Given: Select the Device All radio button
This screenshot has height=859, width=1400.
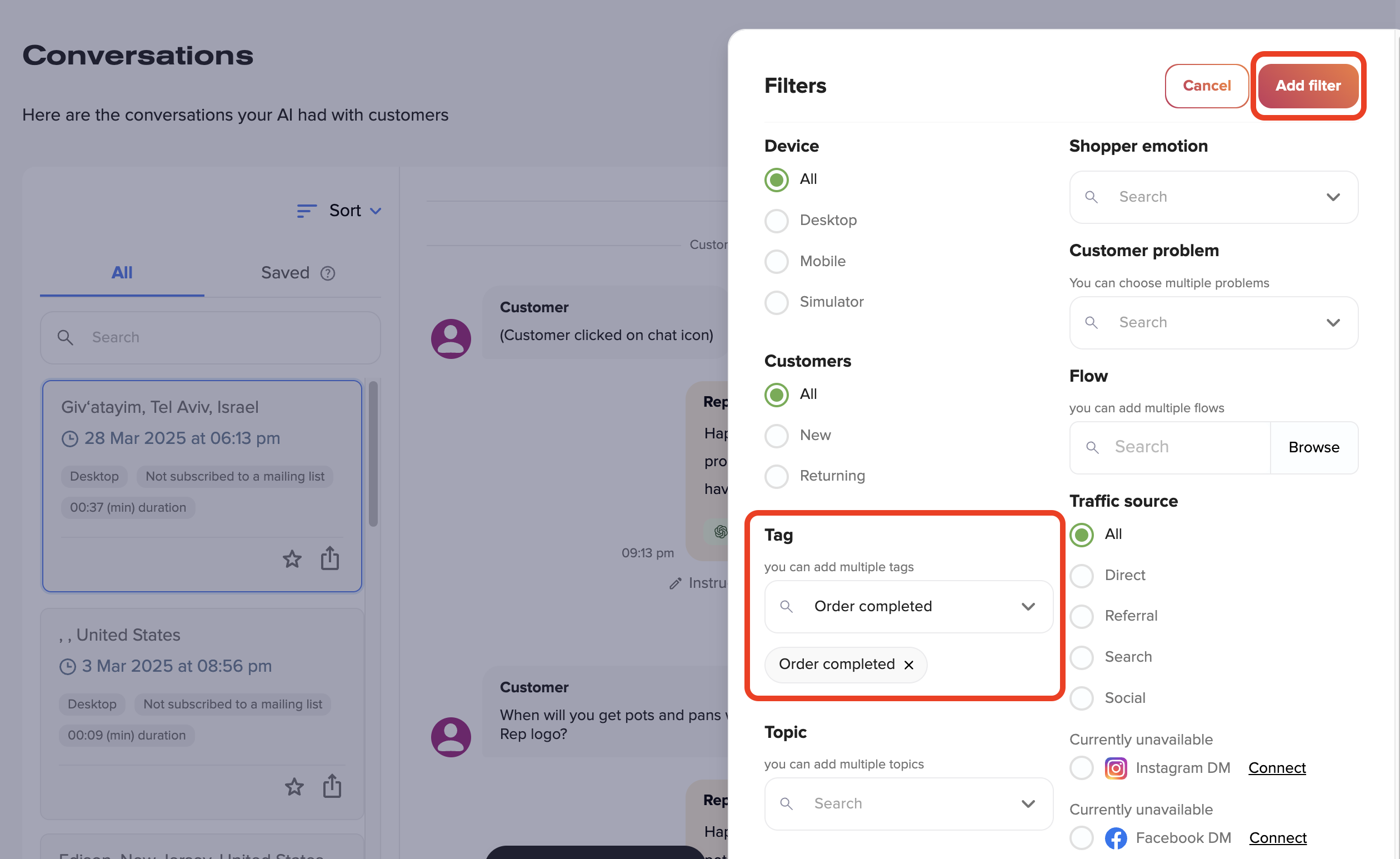Looking at the screenshot, I should tap(776, 179).
